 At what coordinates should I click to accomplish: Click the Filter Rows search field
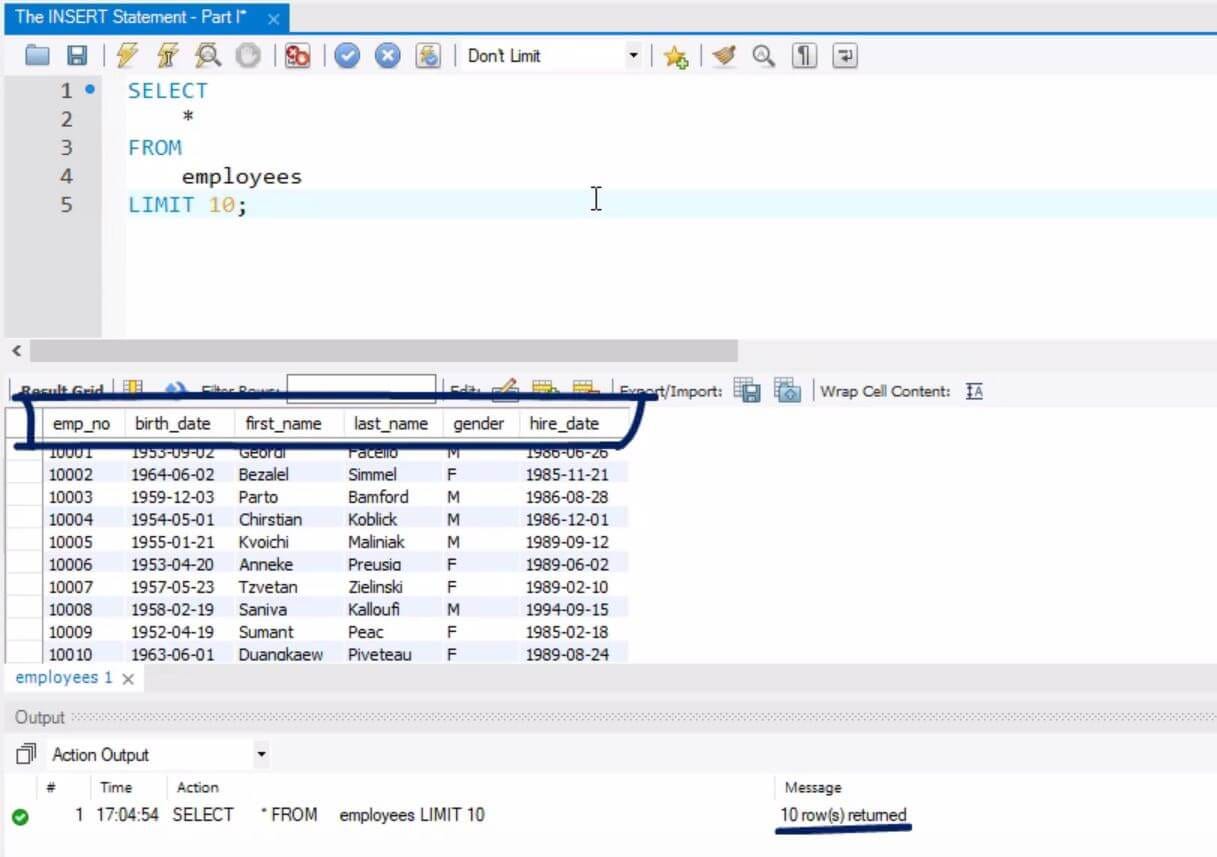[x=362, y=388]
